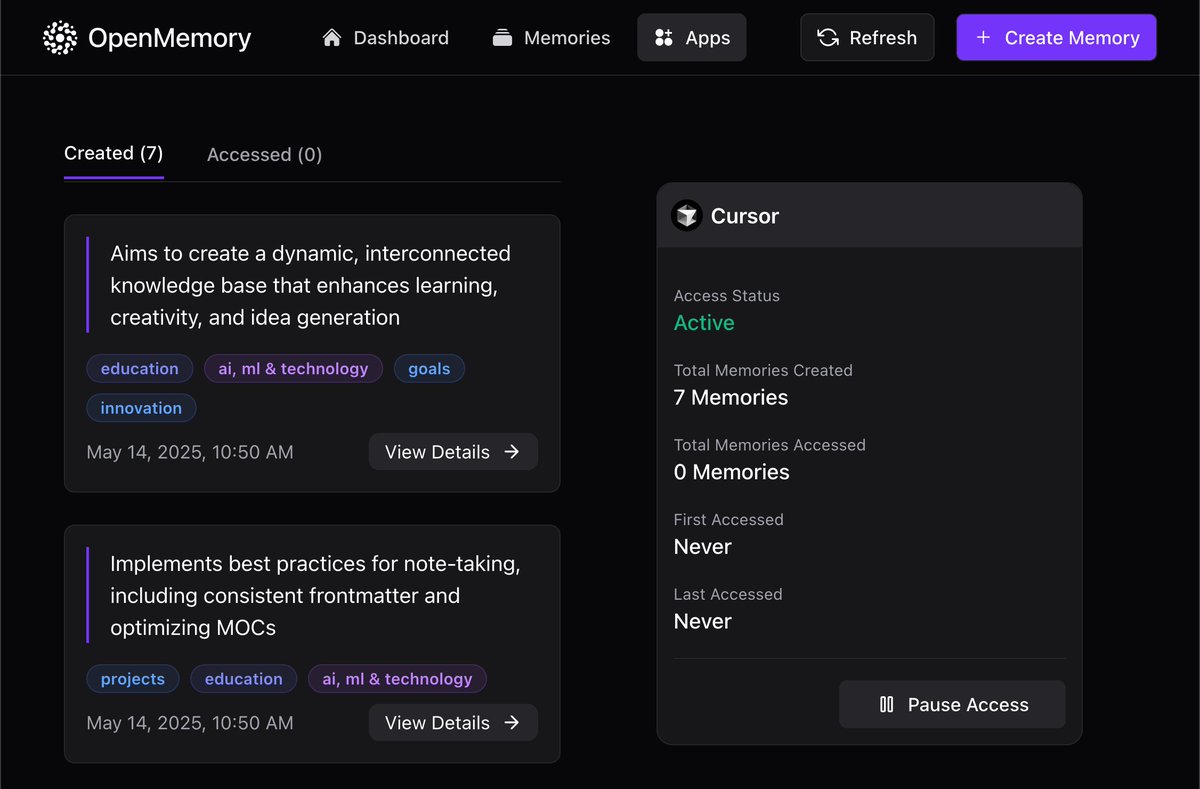This screenshot has width=1200, height=789.
Task: Click the education tag in the knowledge base card
Action: [140, 369]
